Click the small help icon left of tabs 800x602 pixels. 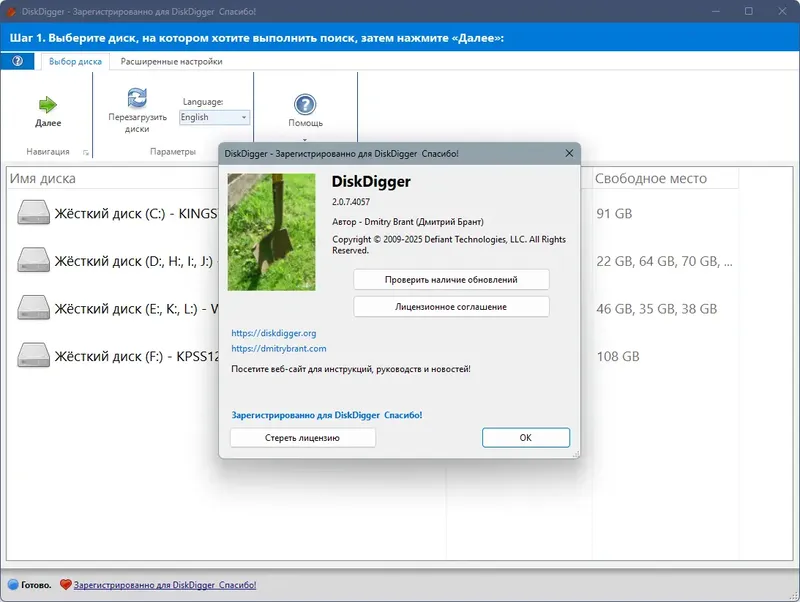(x=17, y=61)
